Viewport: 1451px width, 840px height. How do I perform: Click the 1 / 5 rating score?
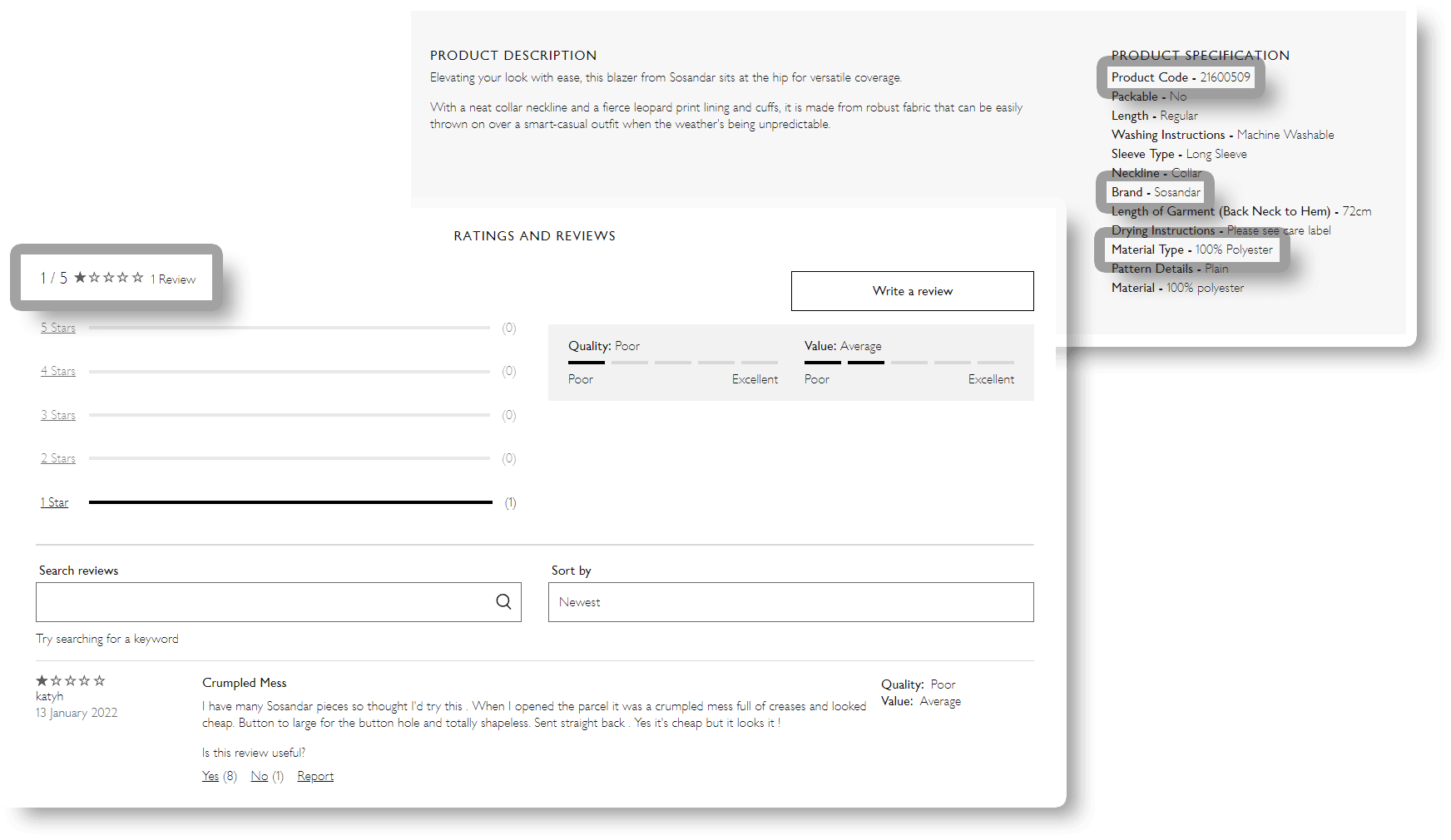pyautogui.click(x=54, y=279)
